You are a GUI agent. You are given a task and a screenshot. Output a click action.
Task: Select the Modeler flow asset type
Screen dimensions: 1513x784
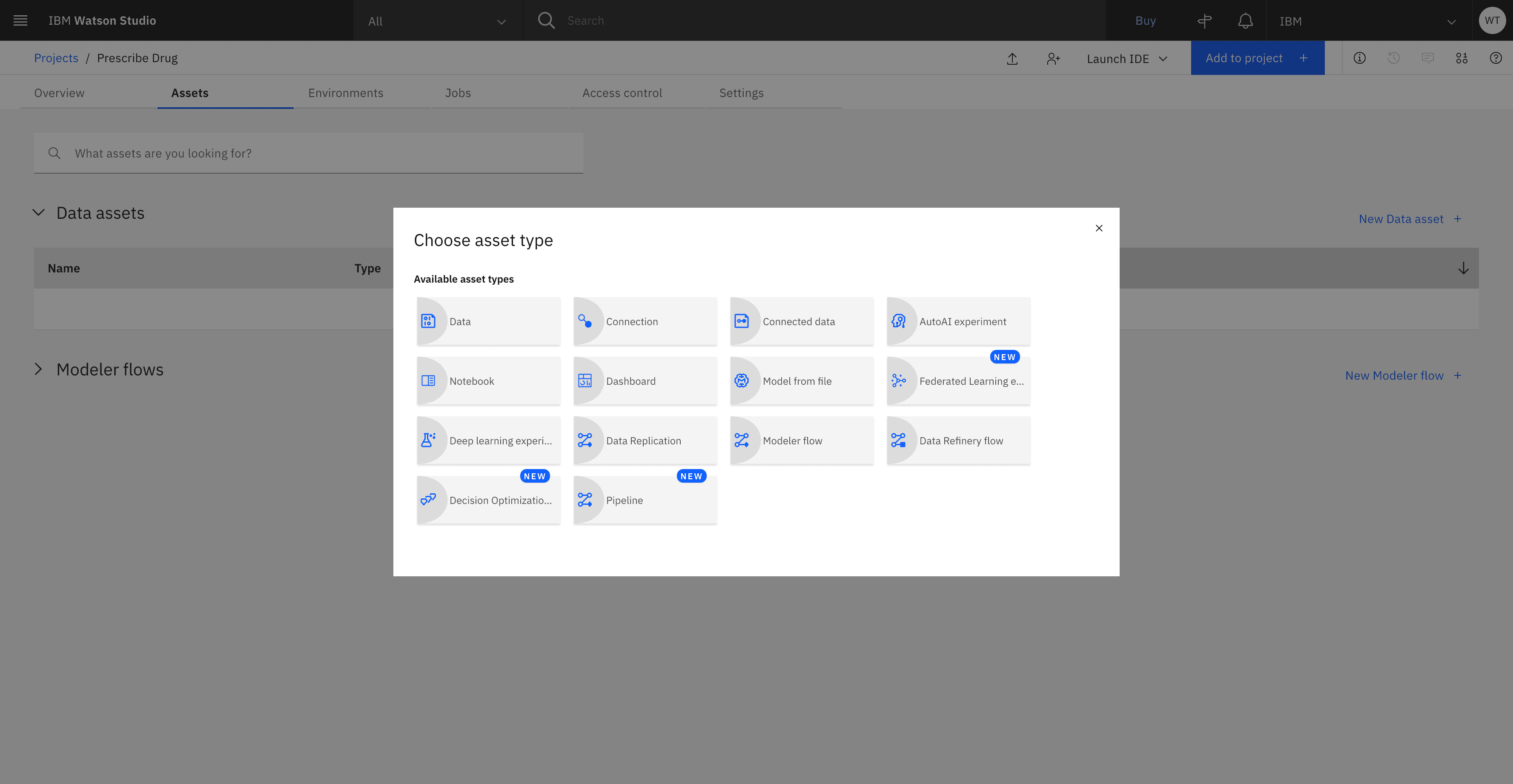pos(801,441)
